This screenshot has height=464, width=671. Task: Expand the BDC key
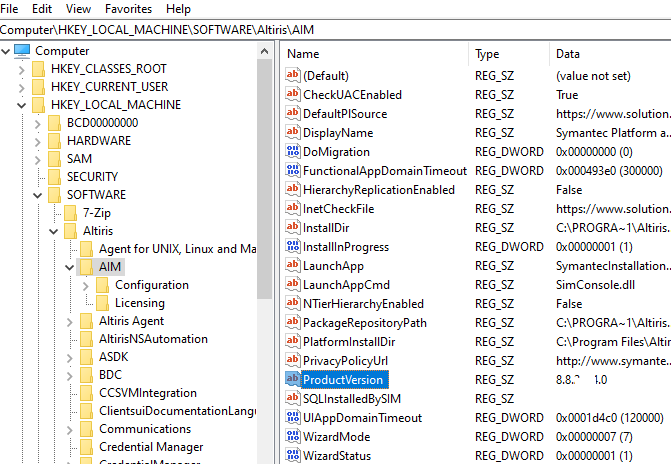point(70,375)
